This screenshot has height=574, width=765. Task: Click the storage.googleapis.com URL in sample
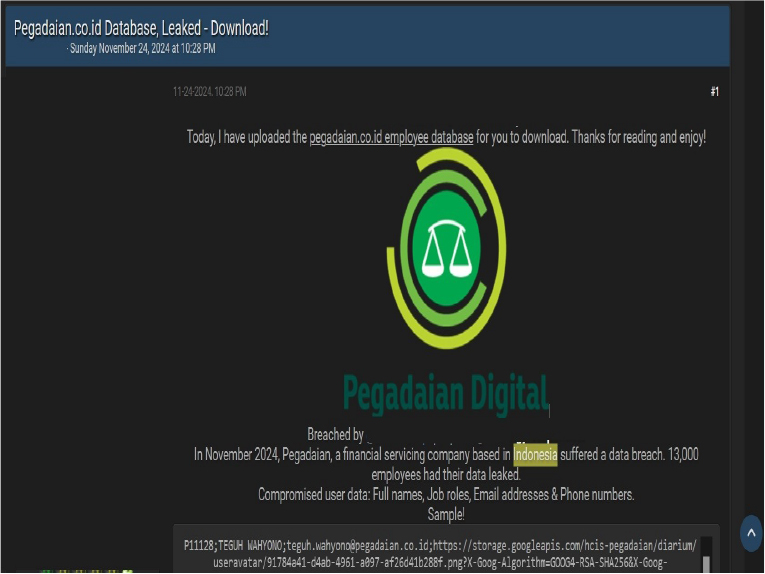click(564, 545)
